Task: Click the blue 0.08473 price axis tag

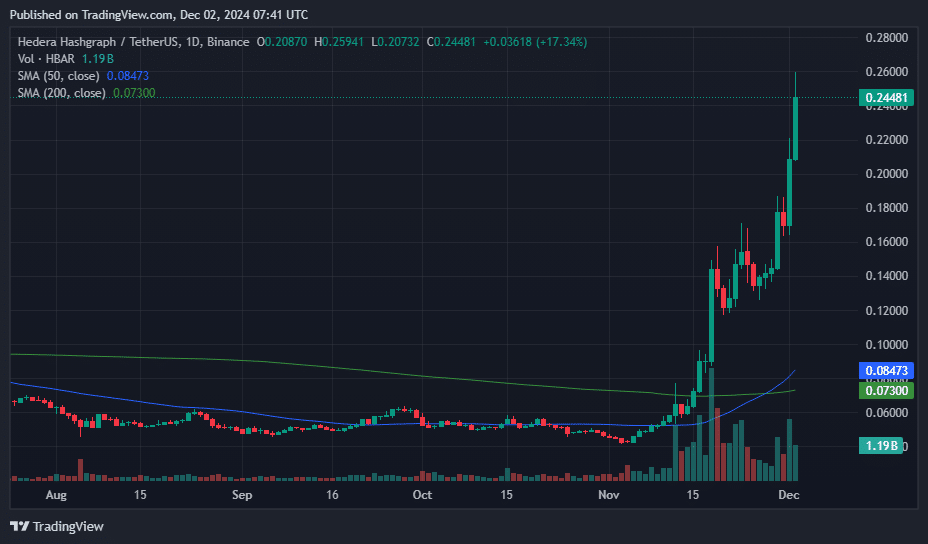Action: (x=886, y=371)
